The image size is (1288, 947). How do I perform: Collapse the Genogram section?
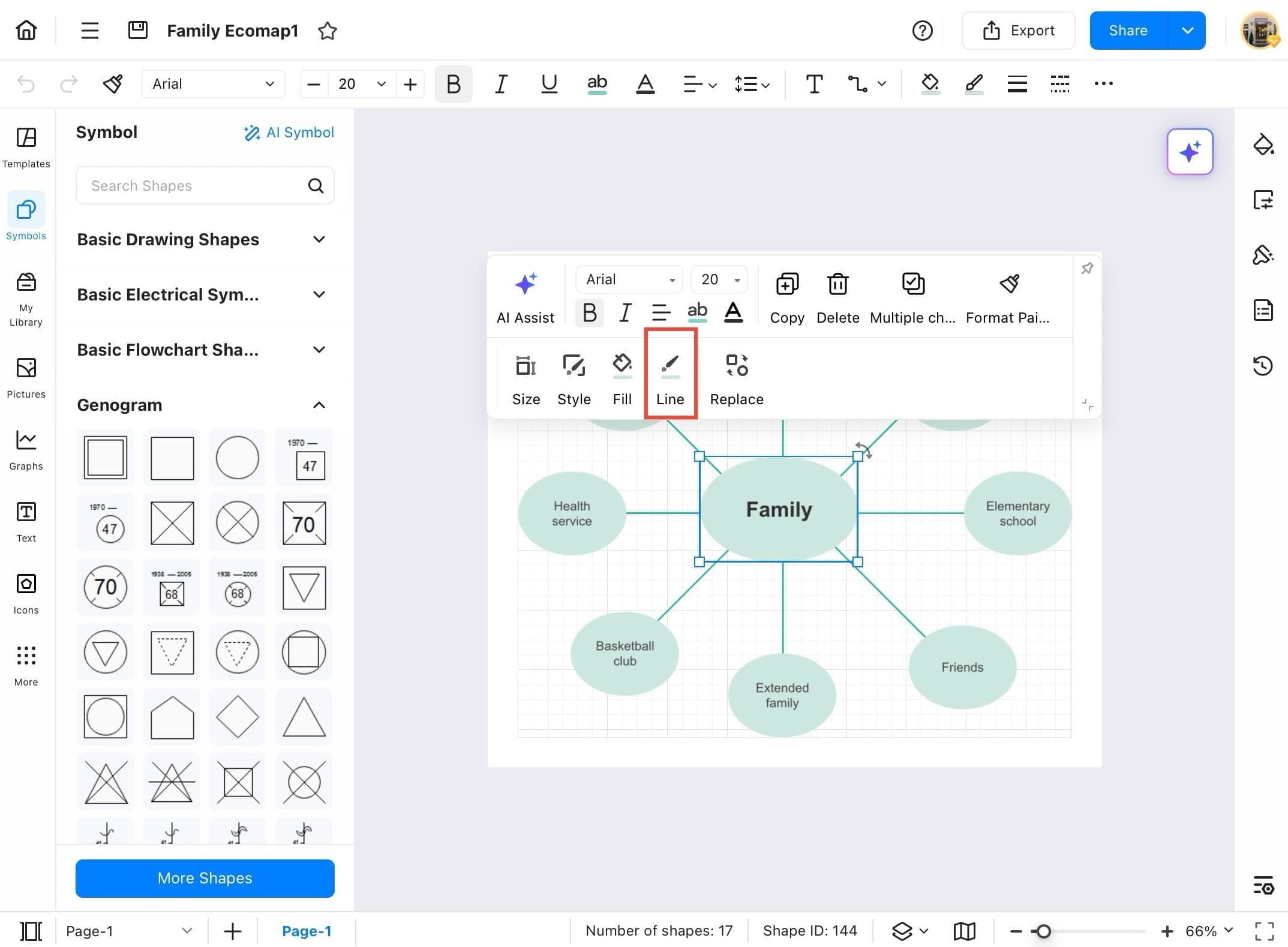(x=319, y=405)
